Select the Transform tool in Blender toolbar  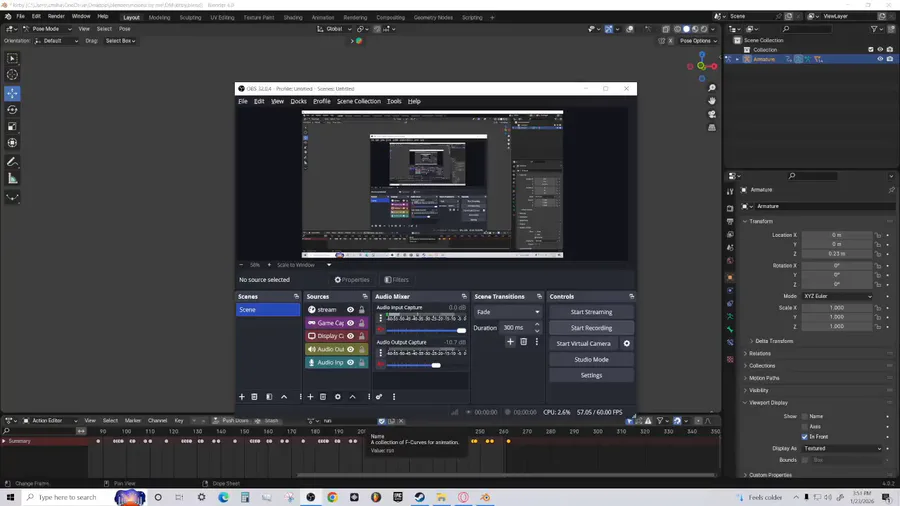(x=12, y=143)
